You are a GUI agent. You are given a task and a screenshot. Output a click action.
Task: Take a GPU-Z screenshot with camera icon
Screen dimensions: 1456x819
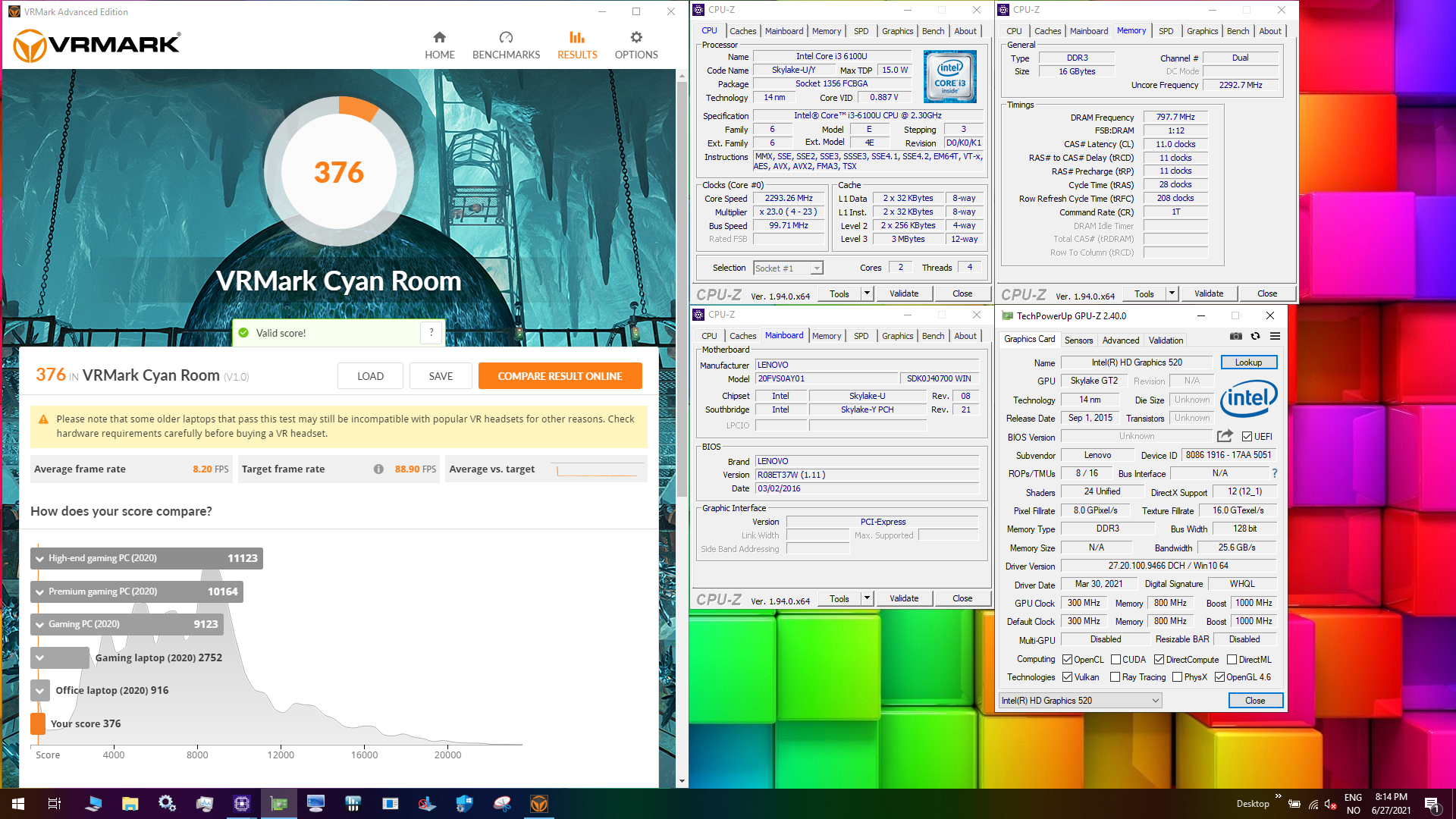point(1236,336)
